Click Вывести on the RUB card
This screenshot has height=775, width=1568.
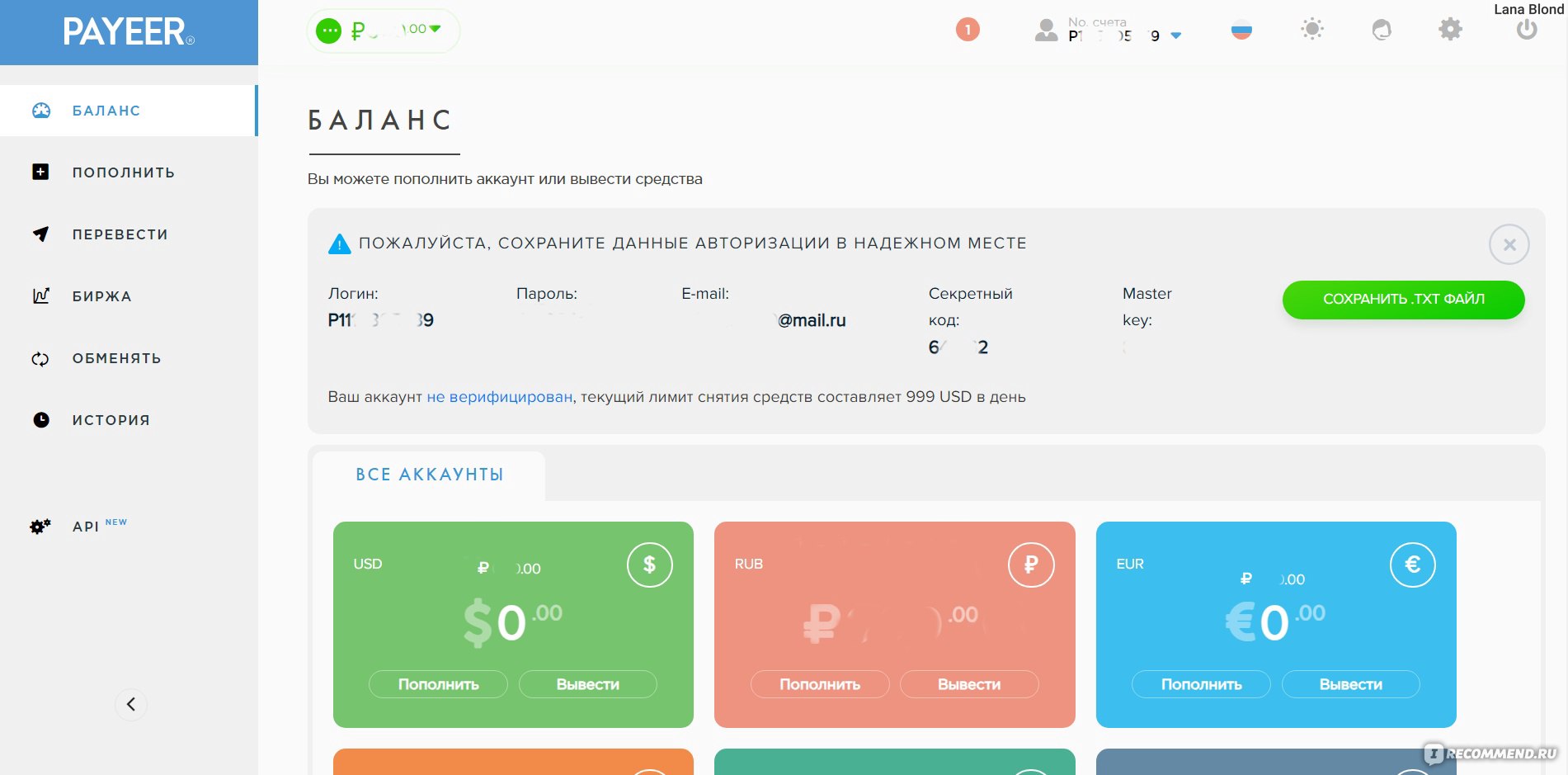969,684
